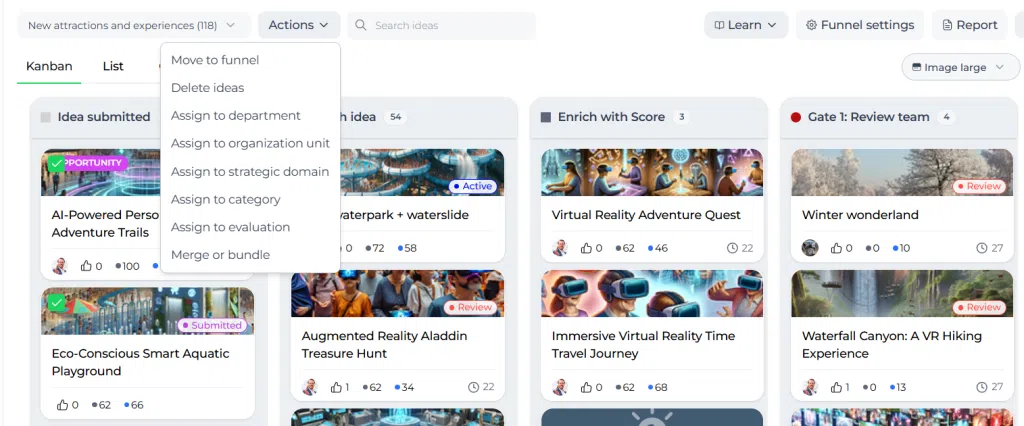Click the clock icon on Waterfall Canyon card
1024x426 pixels.
982,387
